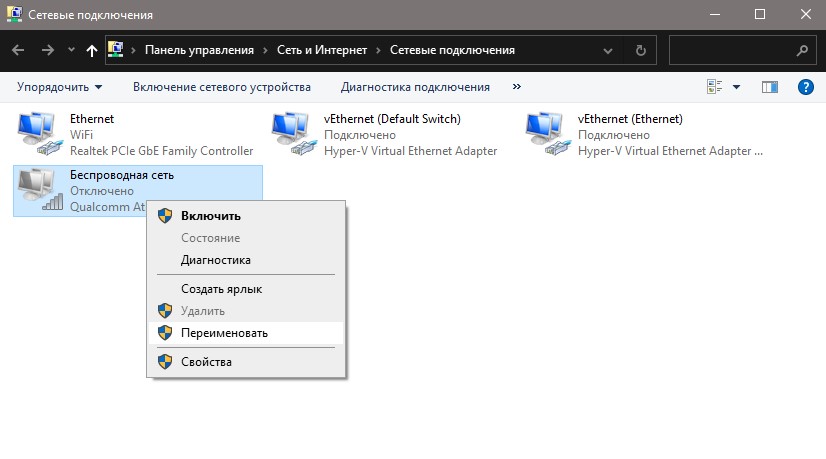Image resolution: width=826 pixels, height=459 pixels.
Task: Expand the address bar history dropdown
Action: point(608,51)
